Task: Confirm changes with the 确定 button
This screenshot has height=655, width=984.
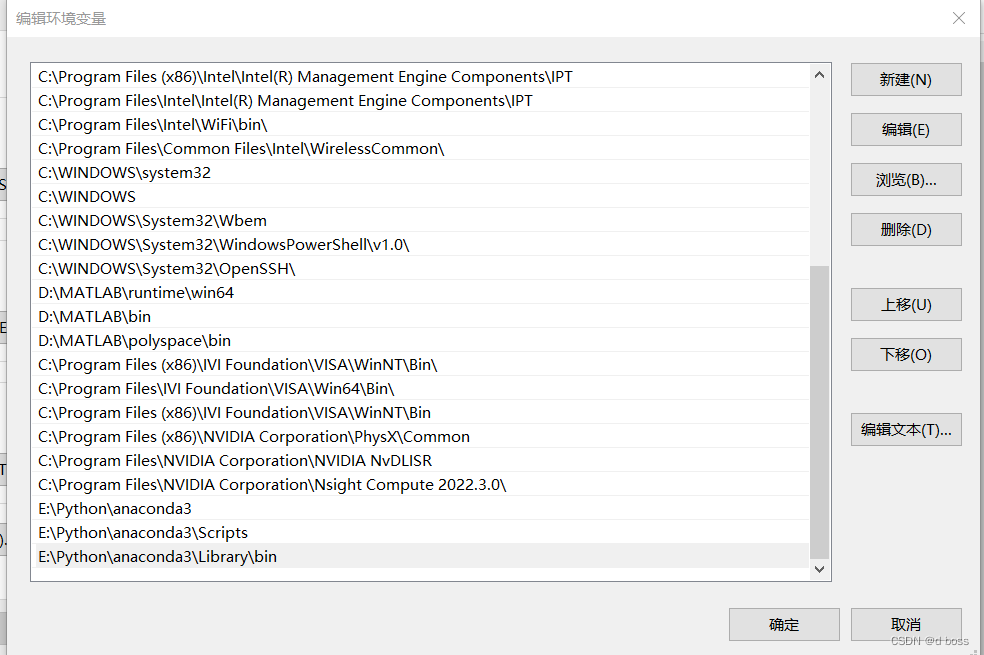Action: point(783,624)
